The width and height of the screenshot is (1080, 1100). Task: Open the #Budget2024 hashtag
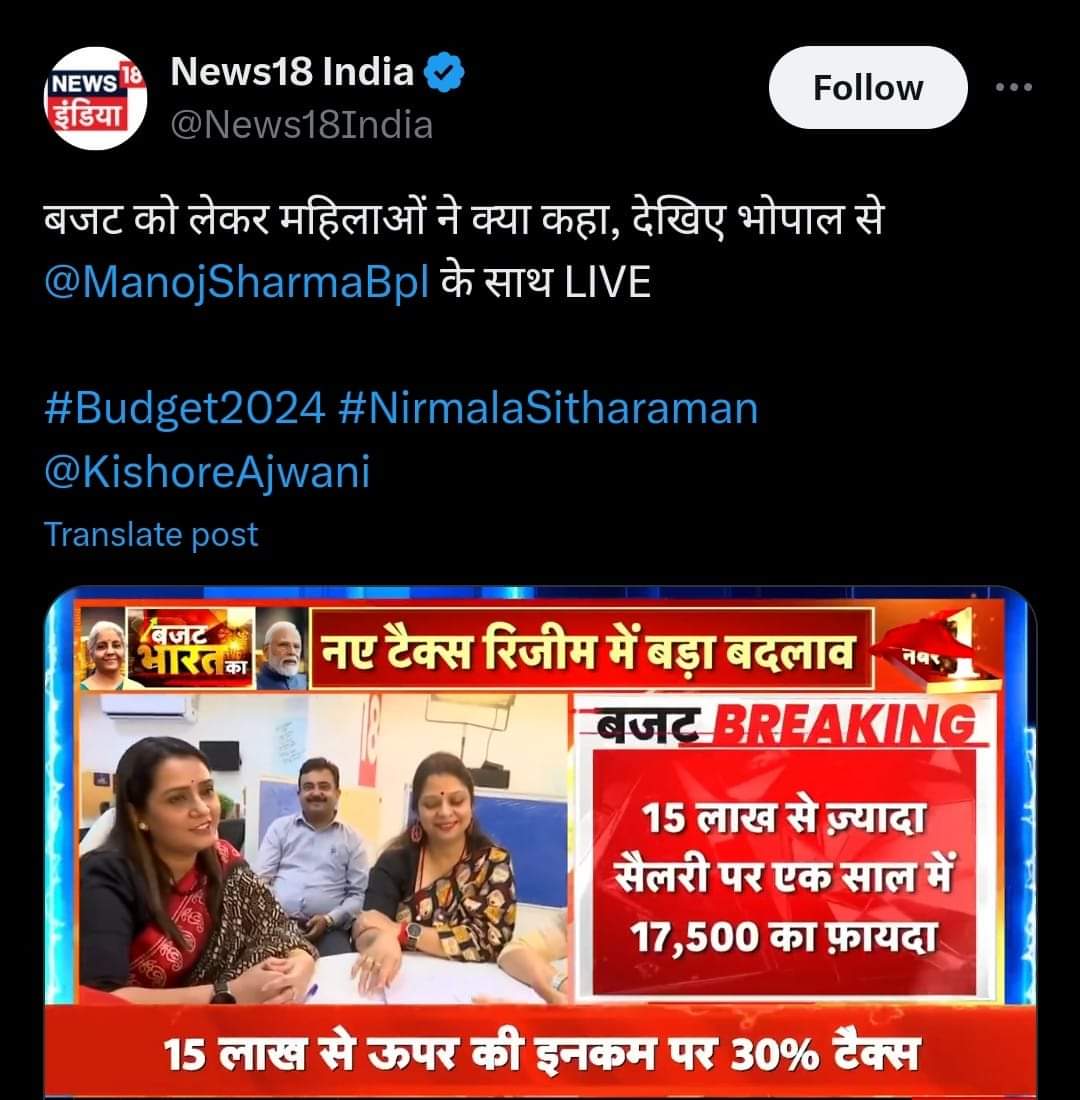[185, 408]
